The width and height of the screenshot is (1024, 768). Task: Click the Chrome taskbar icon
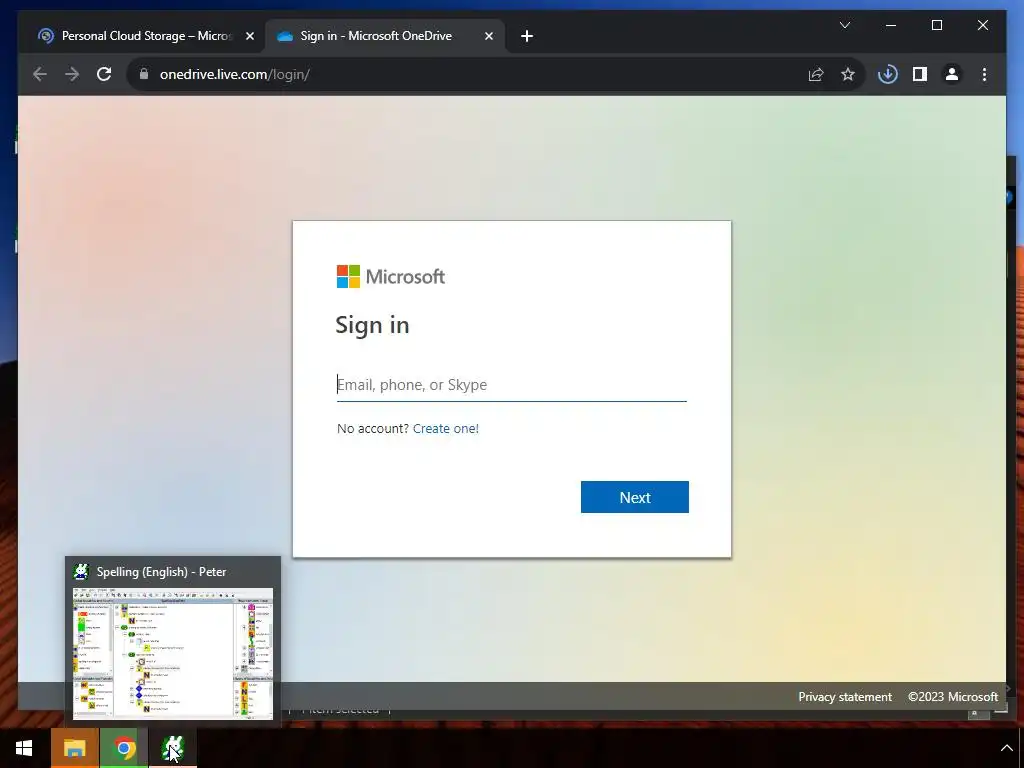click(123, 748)
